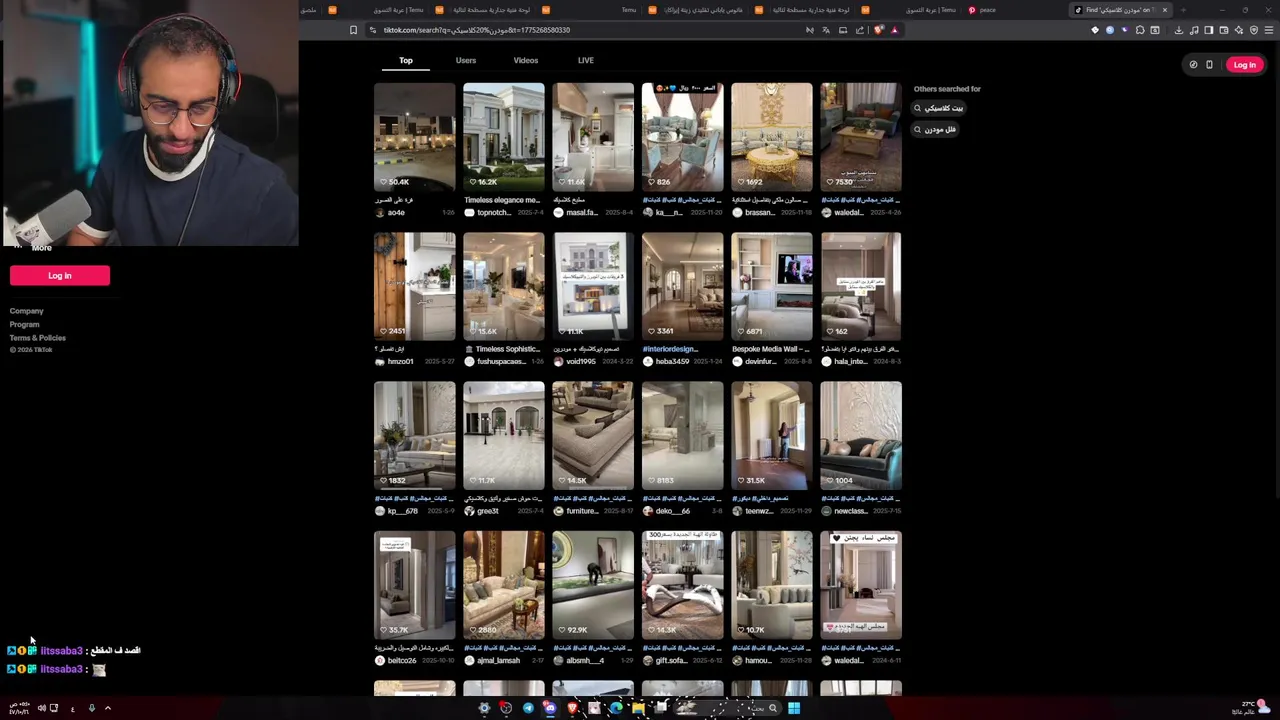Click the page translate icon in address bar

pos(826,30)
